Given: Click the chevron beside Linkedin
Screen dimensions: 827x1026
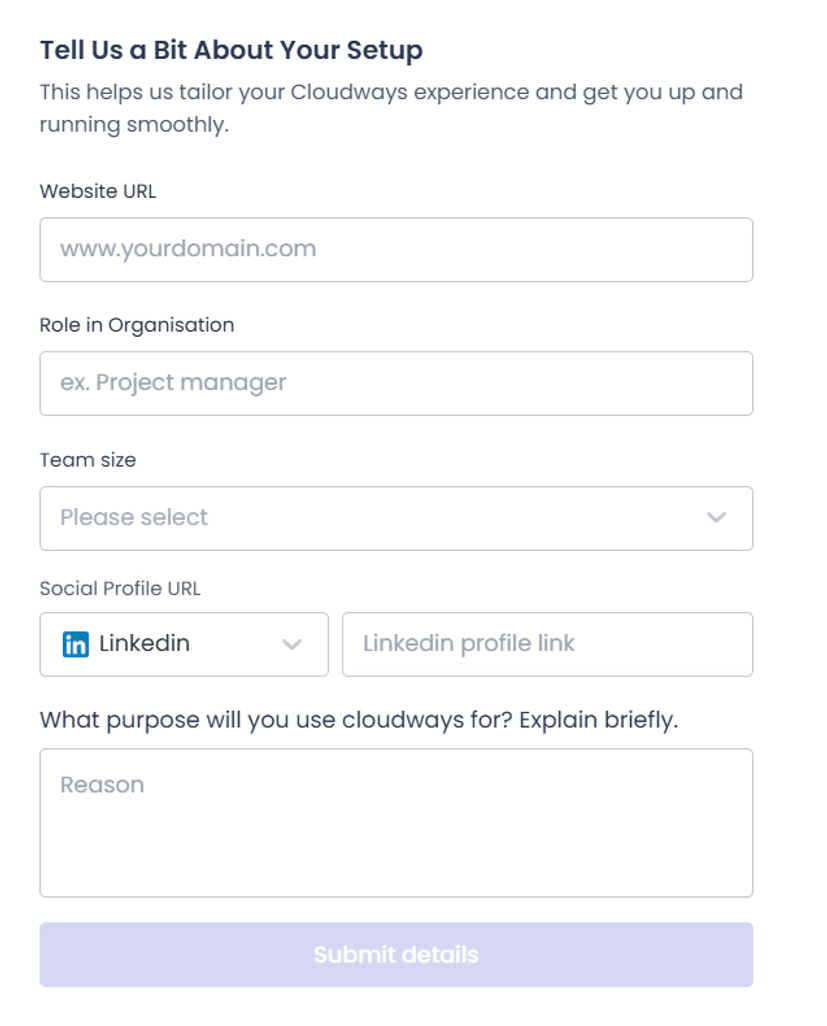Looking at the screenshot, I should click(x=292, y=645).
